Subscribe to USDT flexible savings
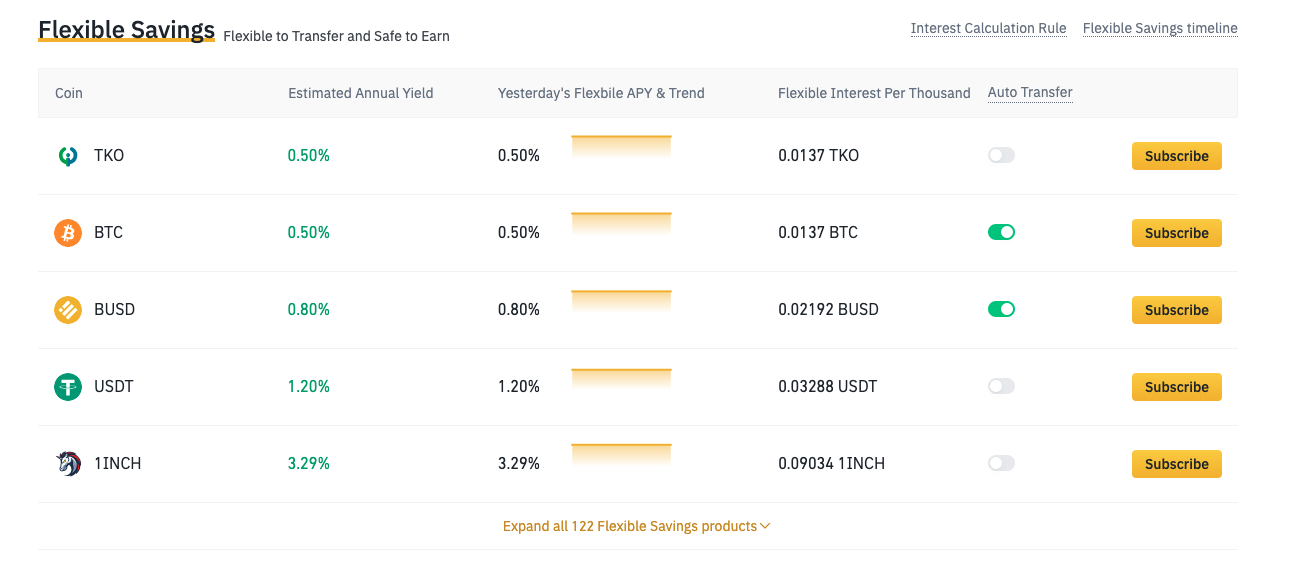1290x567 pixels. pos(1177,387)
